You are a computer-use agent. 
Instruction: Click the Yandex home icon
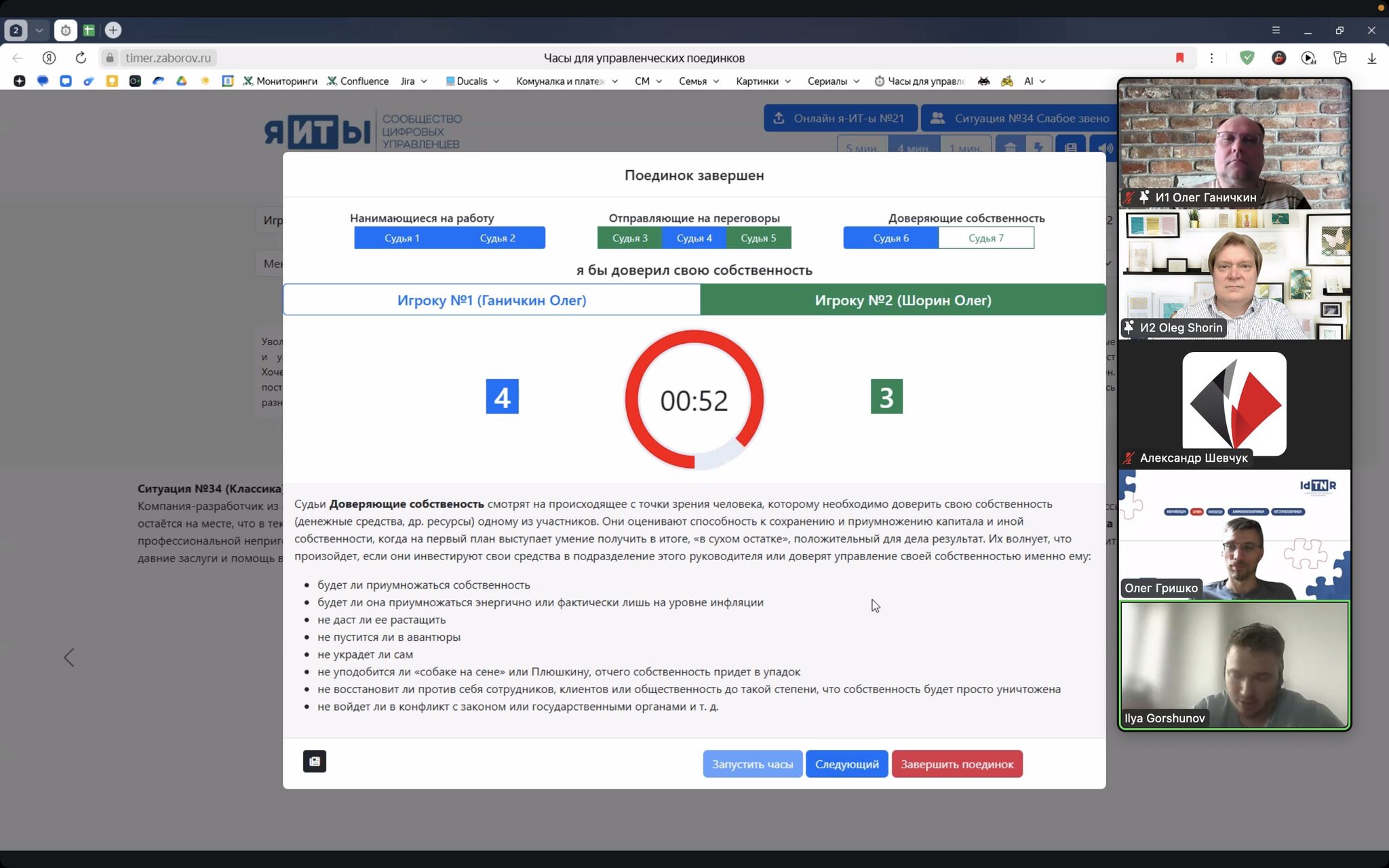point(49,58)
